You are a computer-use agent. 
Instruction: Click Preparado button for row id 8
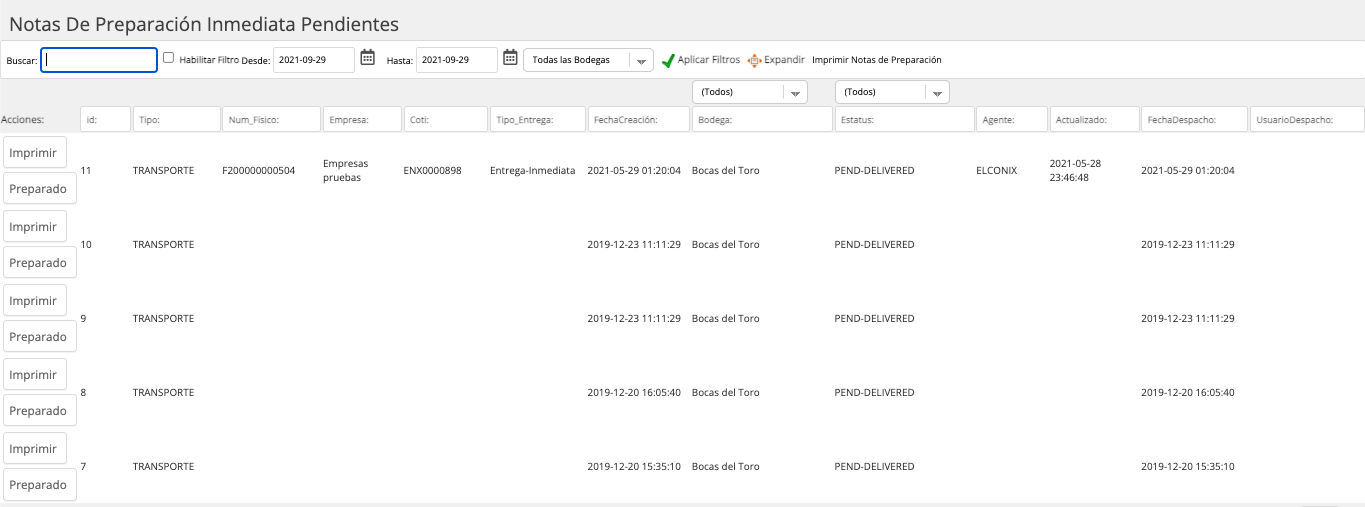39,410
